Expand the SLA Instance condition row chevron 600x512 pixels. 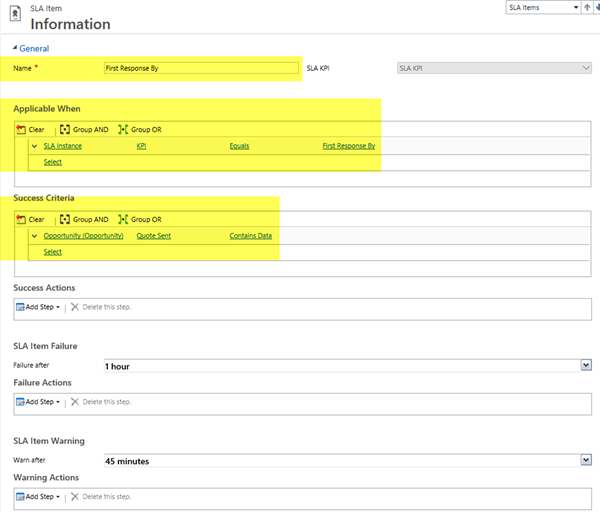pyautogui.click(x=34, y=146)
